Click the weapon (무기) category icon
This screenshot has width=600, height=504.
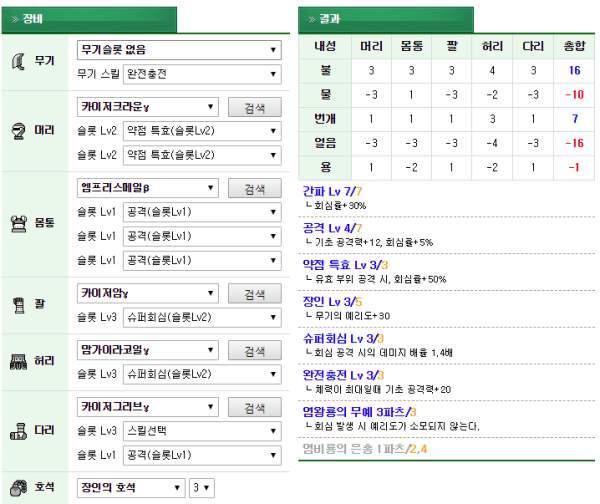click(18, 61)
